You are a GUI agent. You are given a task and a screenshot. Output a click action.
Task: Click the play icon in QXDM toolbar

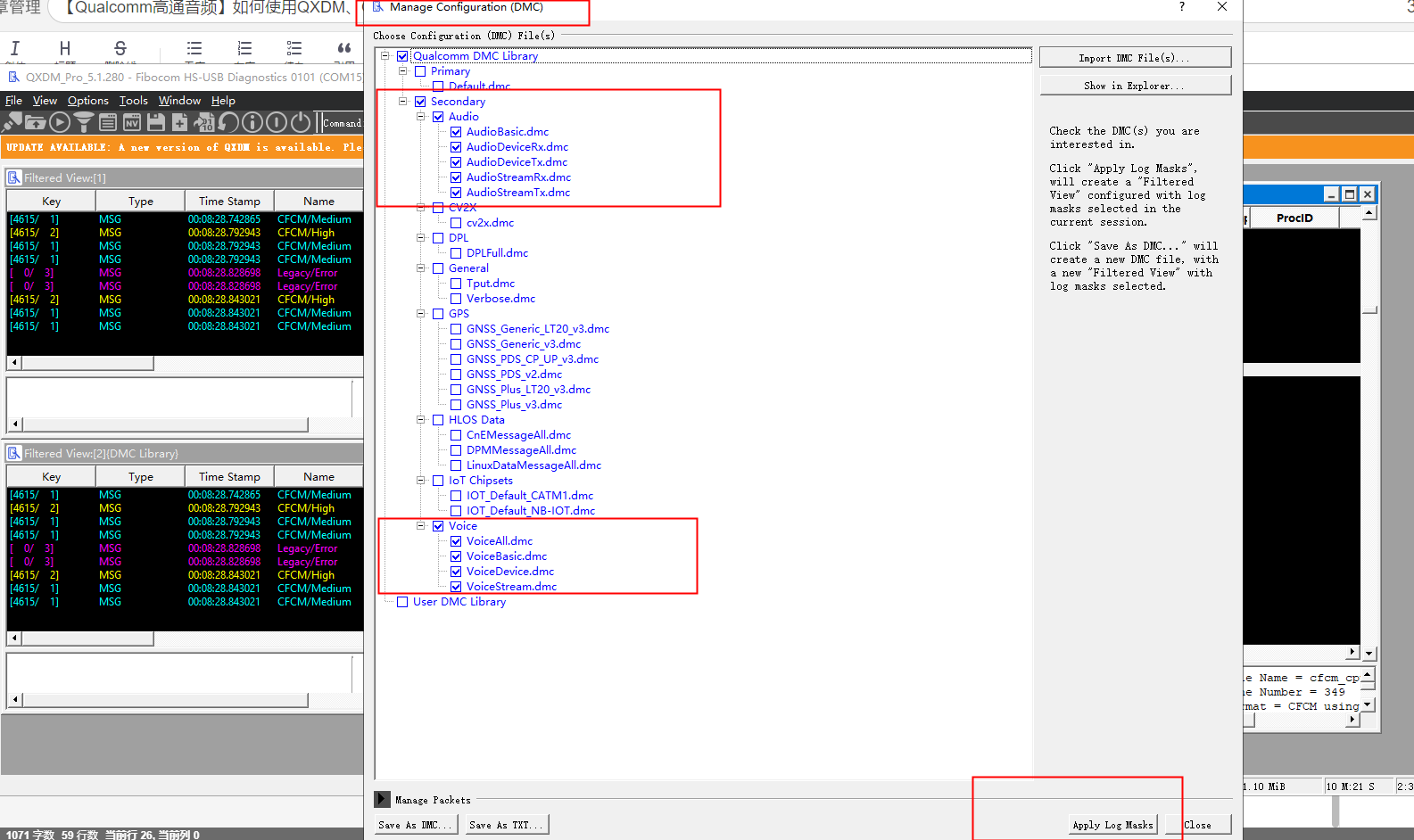click(x=60, y=122)
